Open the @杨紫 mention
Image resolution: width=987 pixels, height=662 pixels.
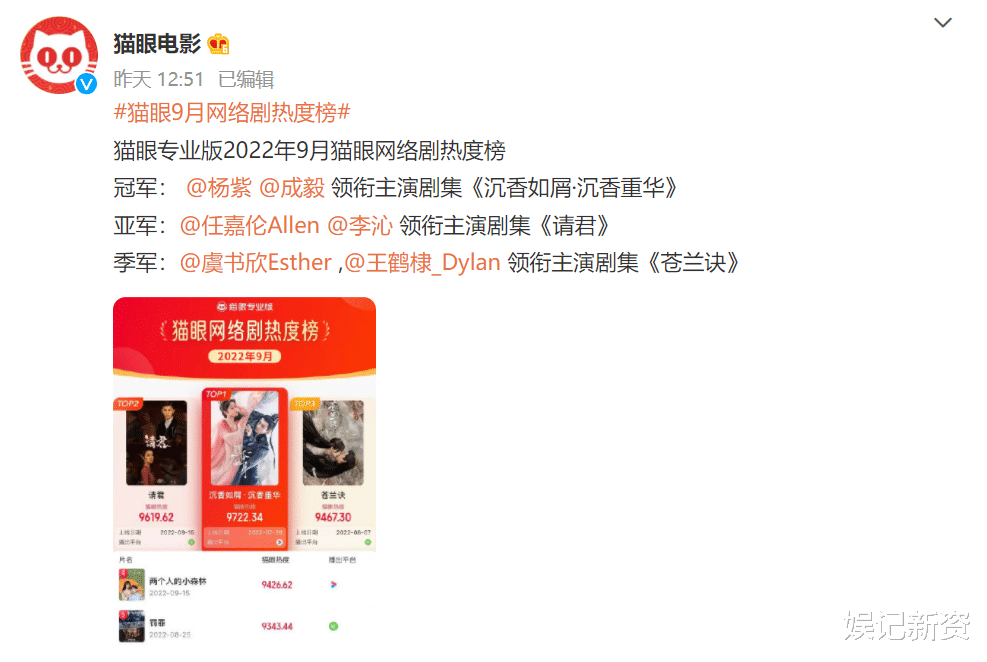coord(218,188)
